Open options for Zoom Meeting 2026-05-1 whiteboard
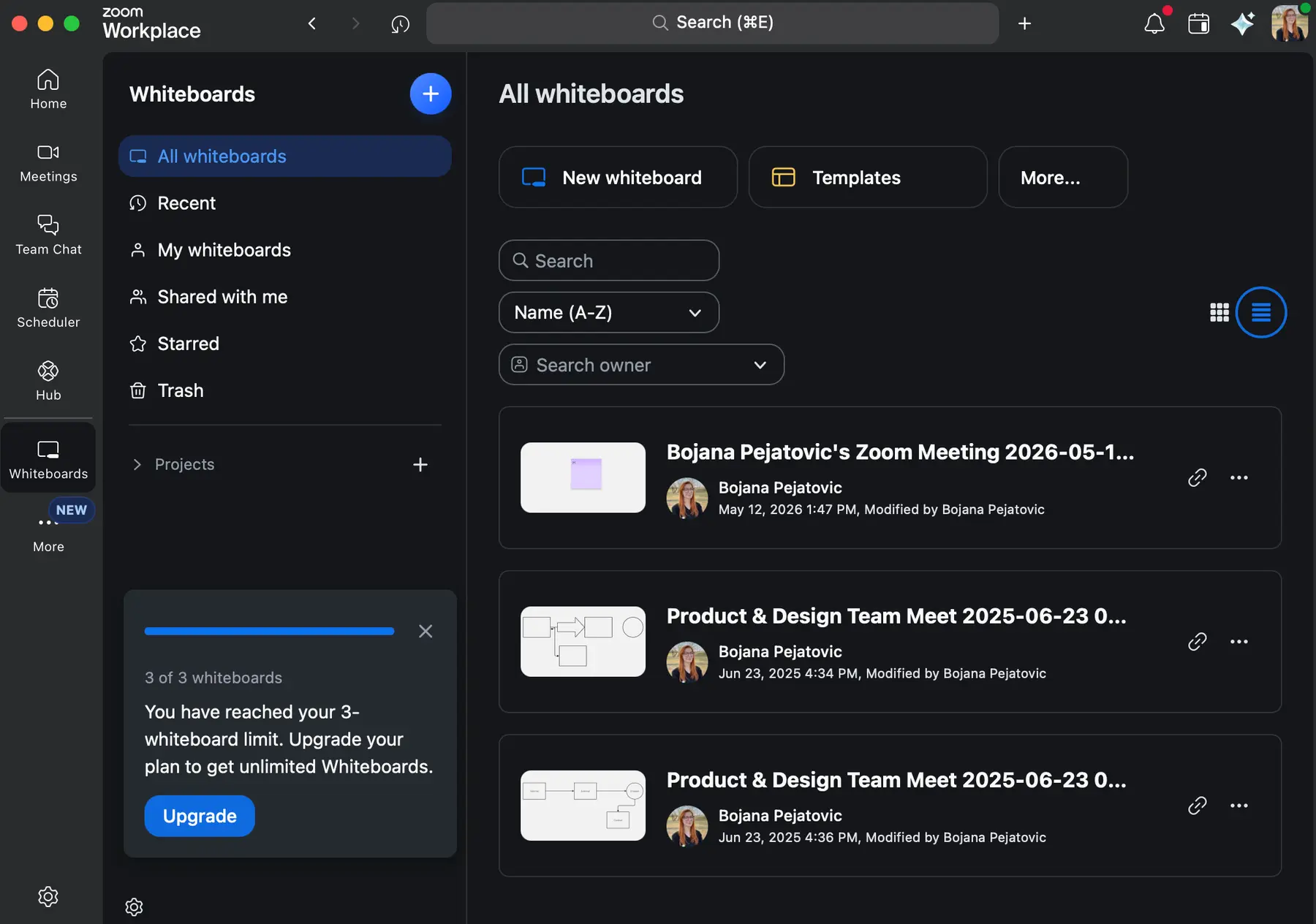 click(x=1239, y=477)
